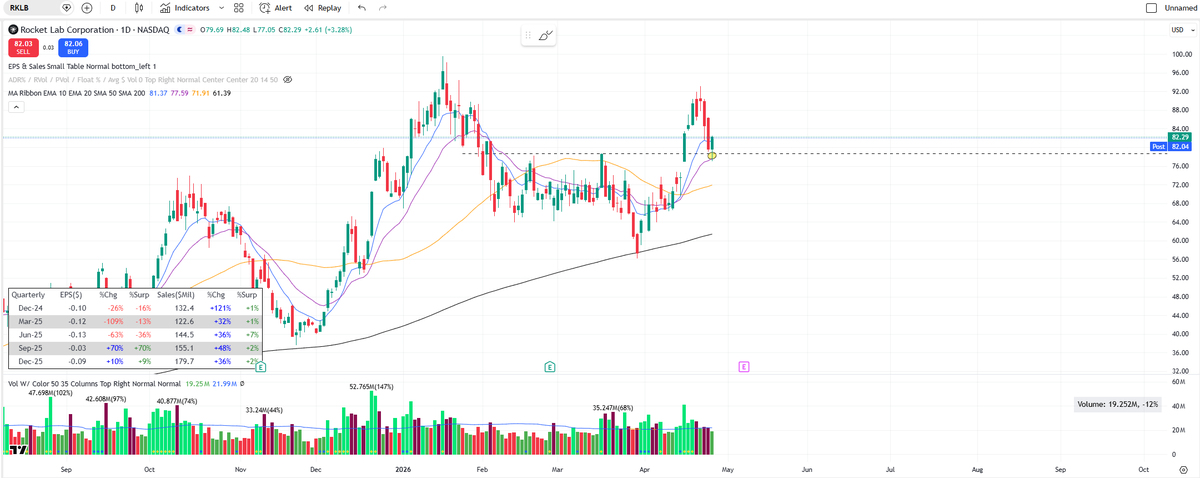Click the 2026 label on time axis
The image size is (1200, 478).
tap(403, 468)
